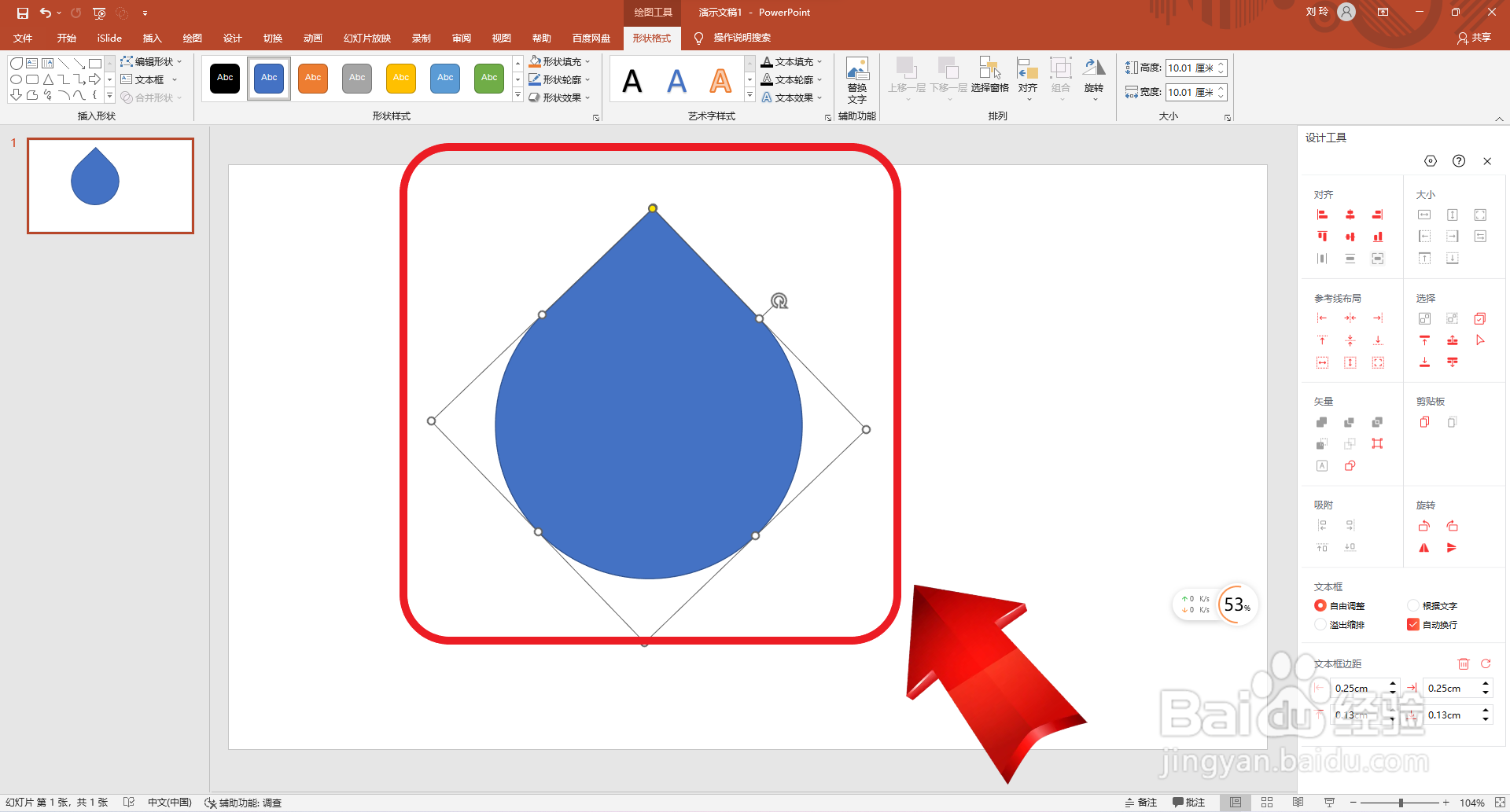Switch to 设计 tab
This screenshot has width=1510, height=812.
tap(232, 38)
